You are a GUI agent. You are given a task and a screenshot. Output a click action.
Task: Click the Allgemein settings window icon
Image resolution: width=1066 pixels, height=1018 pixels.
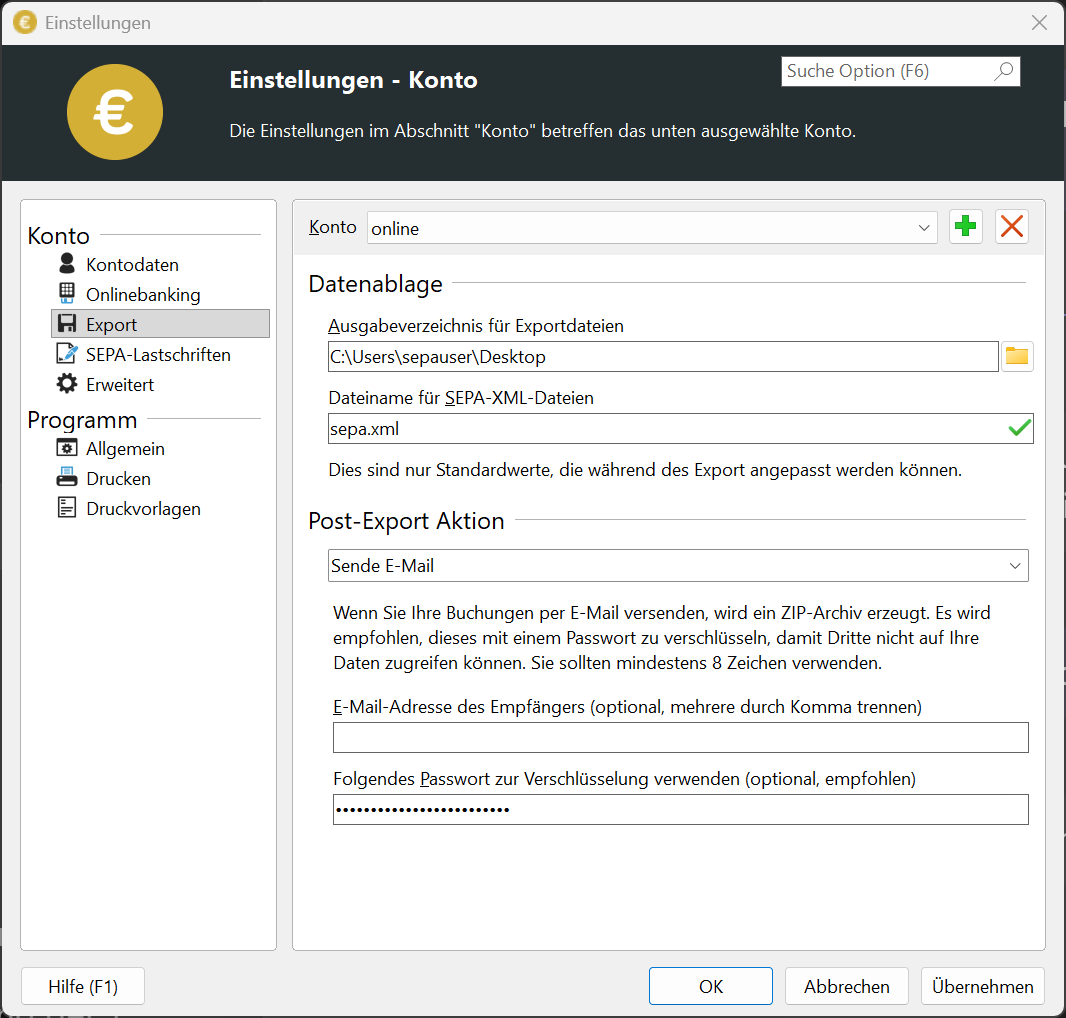click(67, 448)
